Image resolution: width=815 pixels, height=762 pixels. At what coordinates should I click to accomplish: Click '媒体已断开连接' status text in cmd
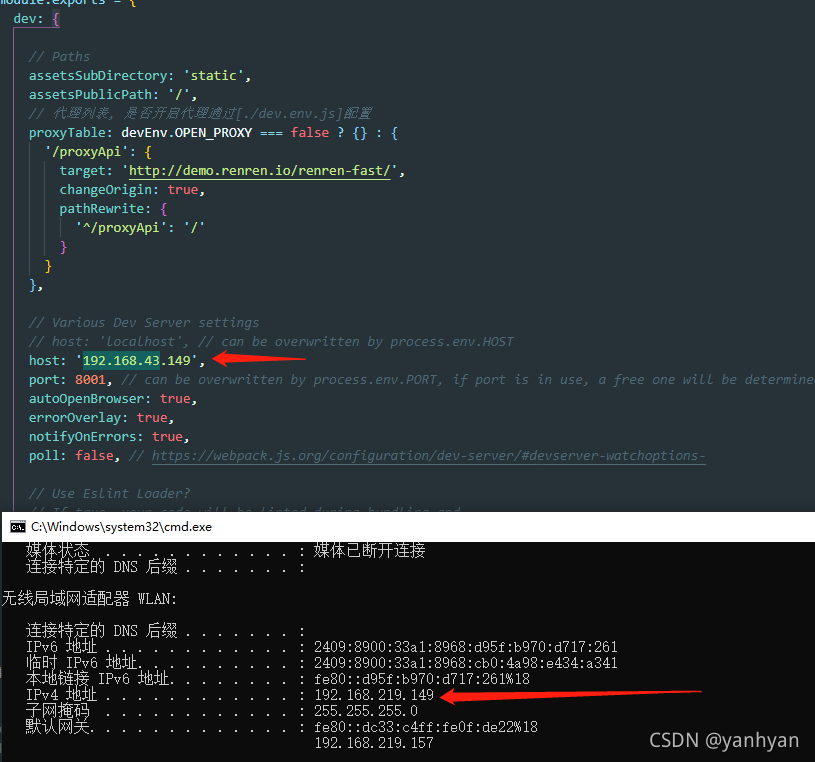tap(370, 550)
